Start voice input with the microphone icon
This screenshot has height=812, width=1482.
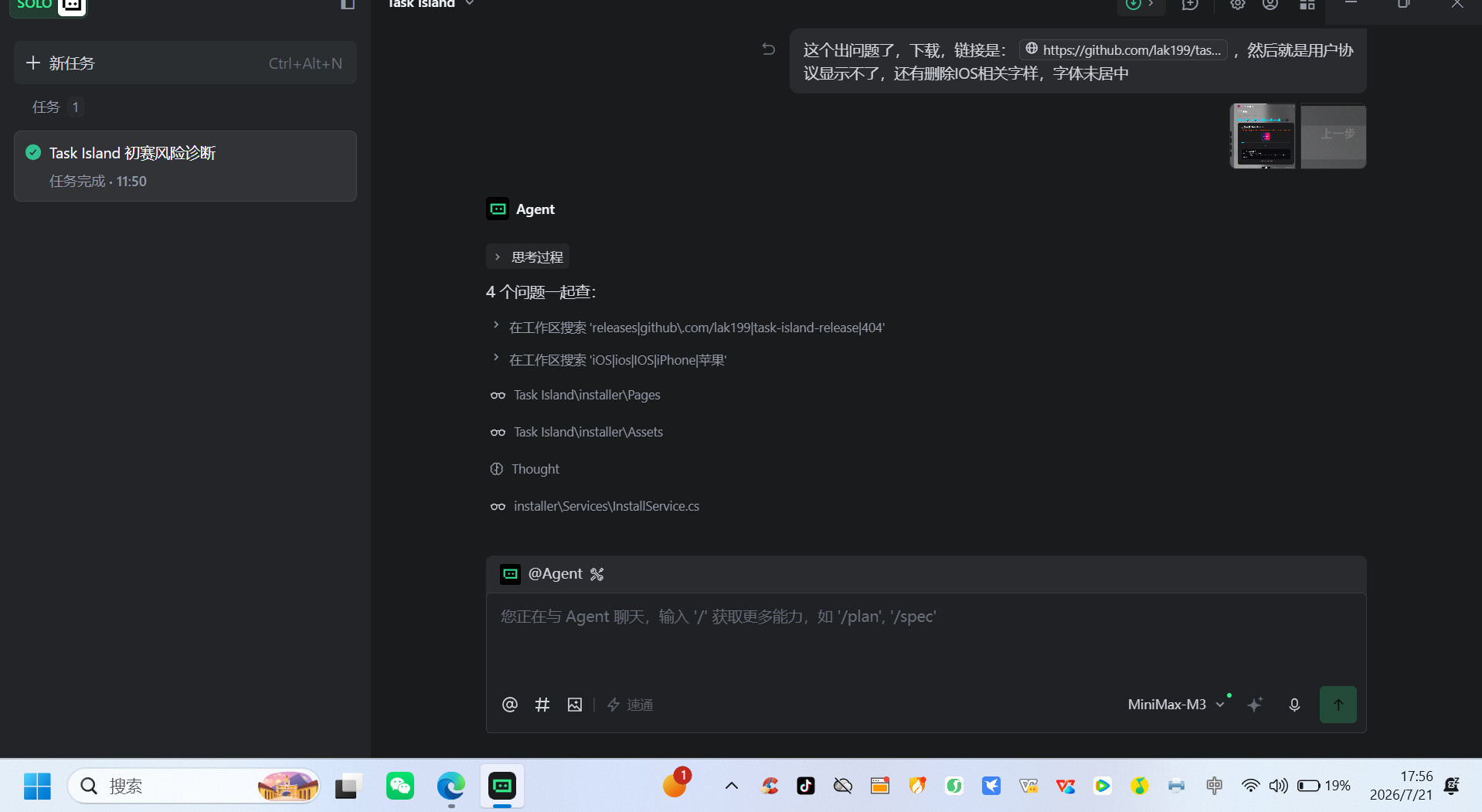(1294, 705)
